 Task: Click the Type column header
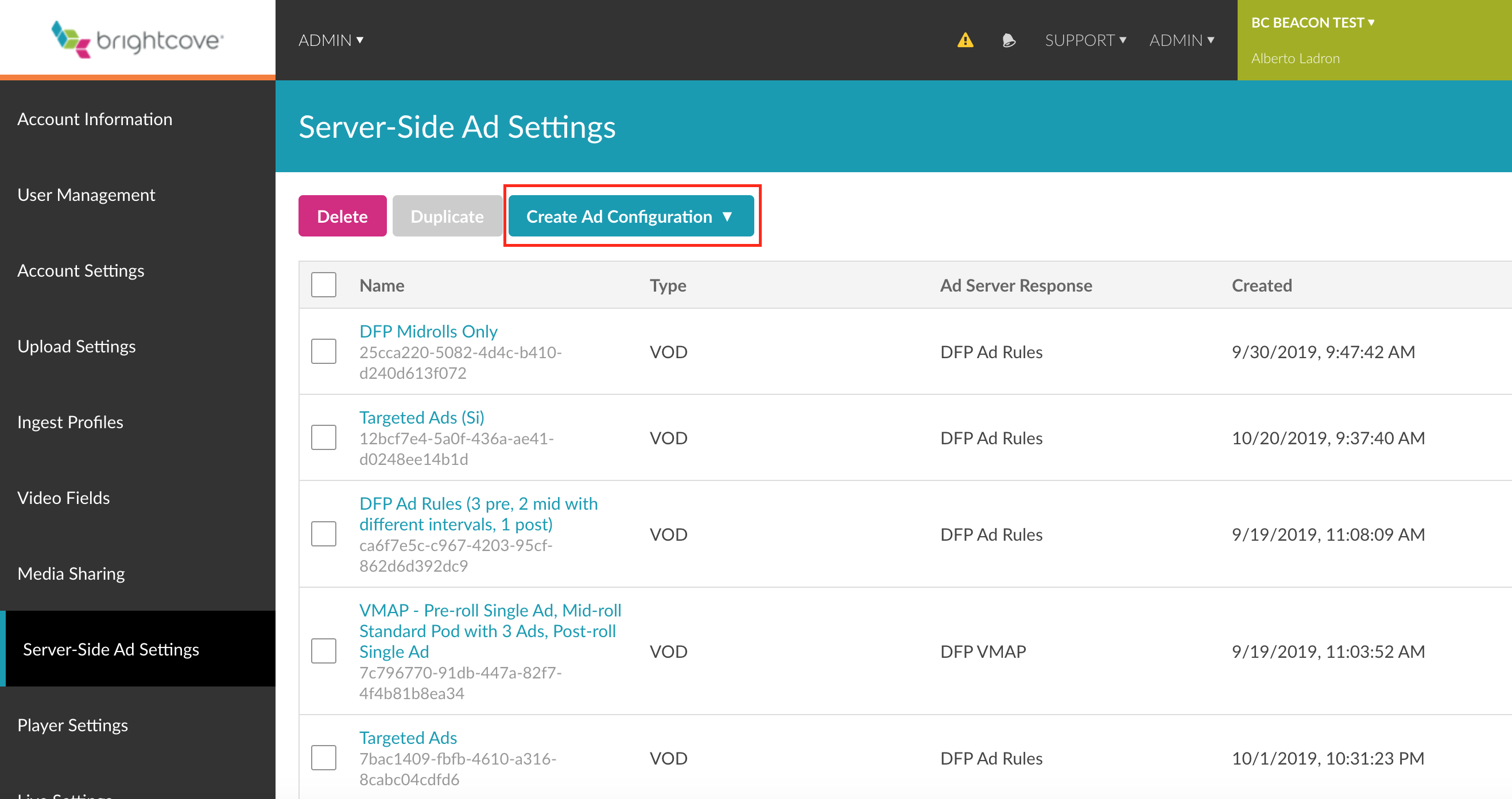(x=668, y=285)
